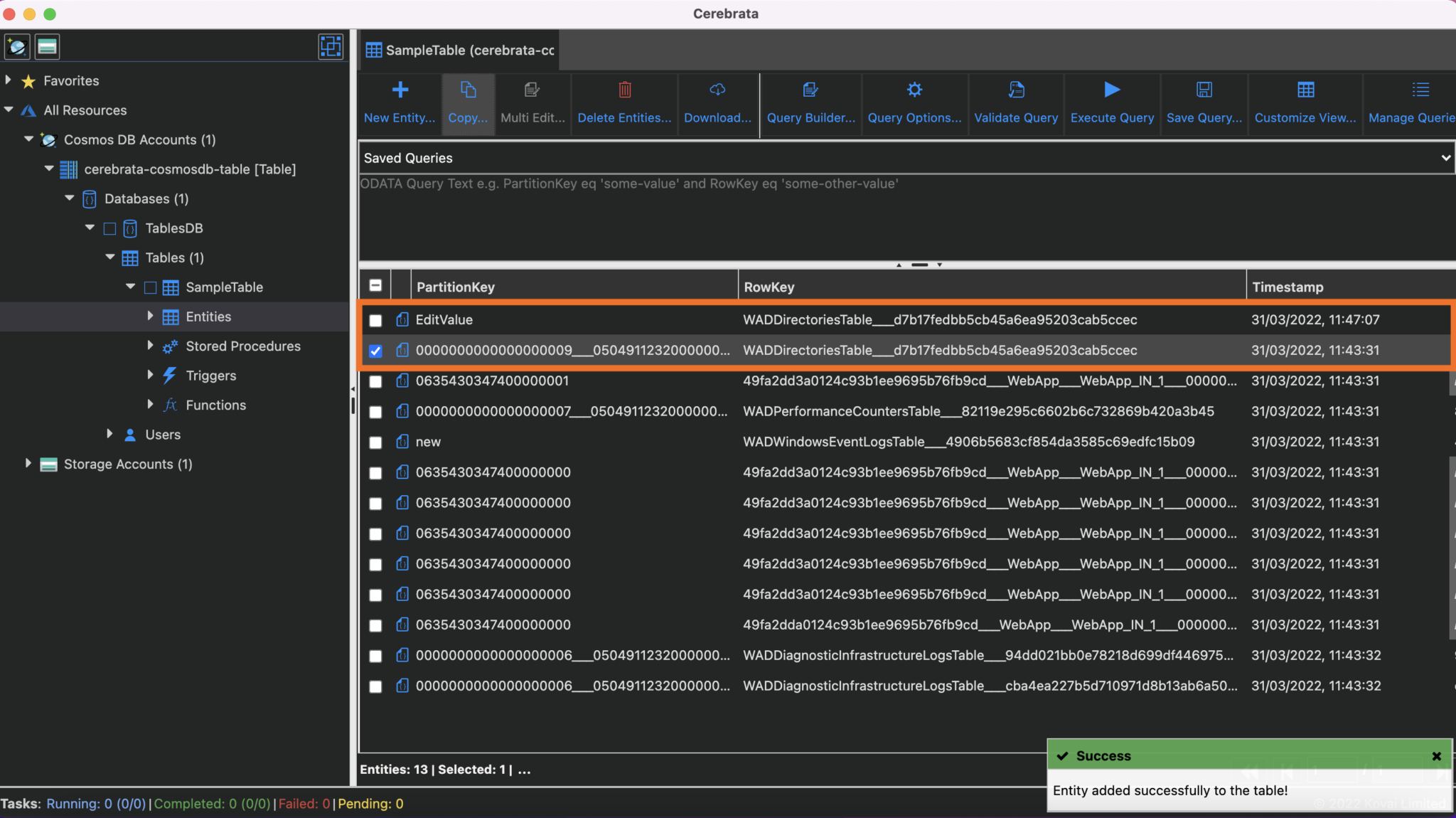Click Execute Query label
Image resolution: width=1456 pixels, height=818 pixels.
point(1112,118)
